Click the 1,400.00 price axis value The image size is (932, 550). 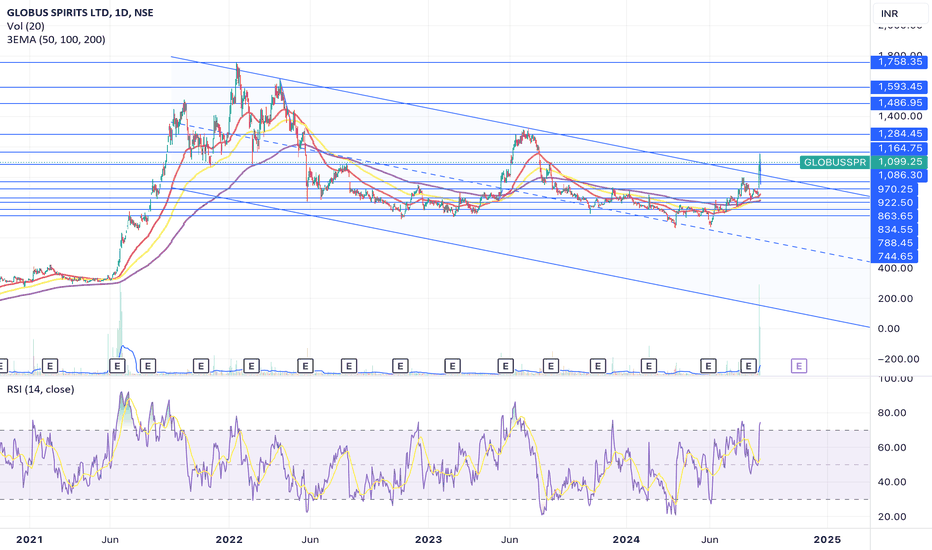(x=900, y=117)
